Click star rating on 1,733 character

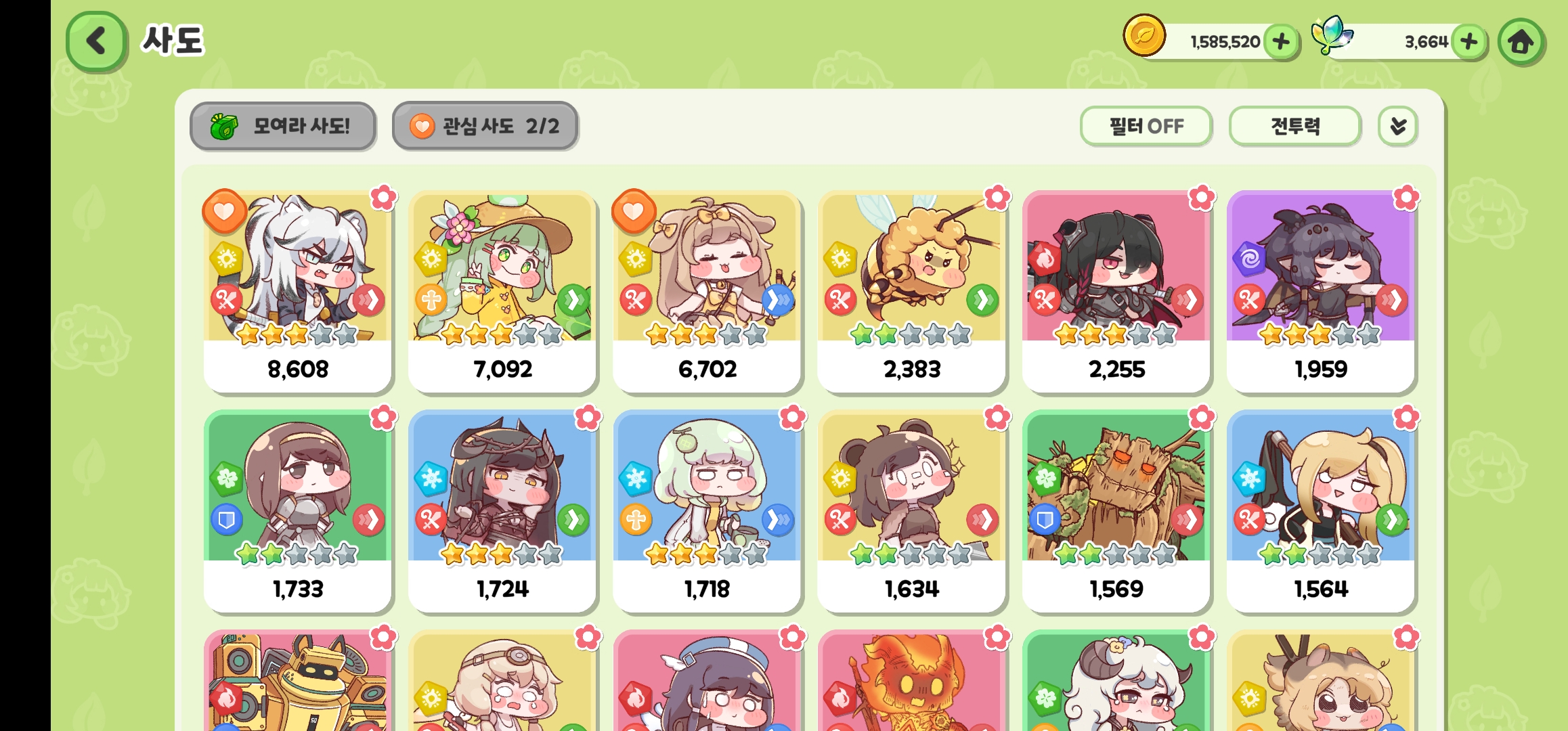click(297, 554)
